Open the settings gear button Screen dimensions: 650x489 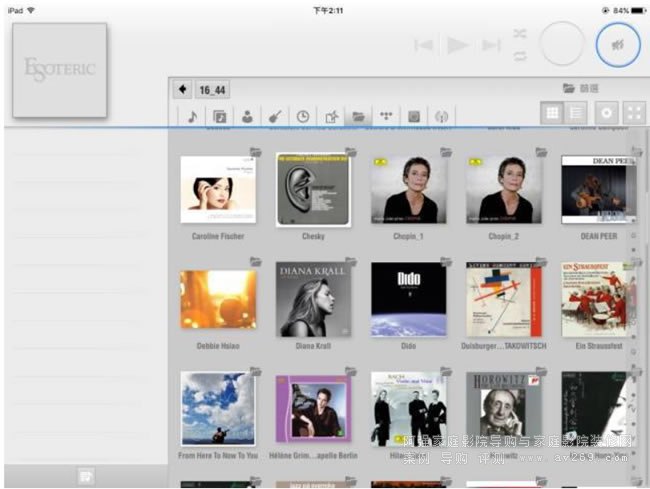coord(606,113)
